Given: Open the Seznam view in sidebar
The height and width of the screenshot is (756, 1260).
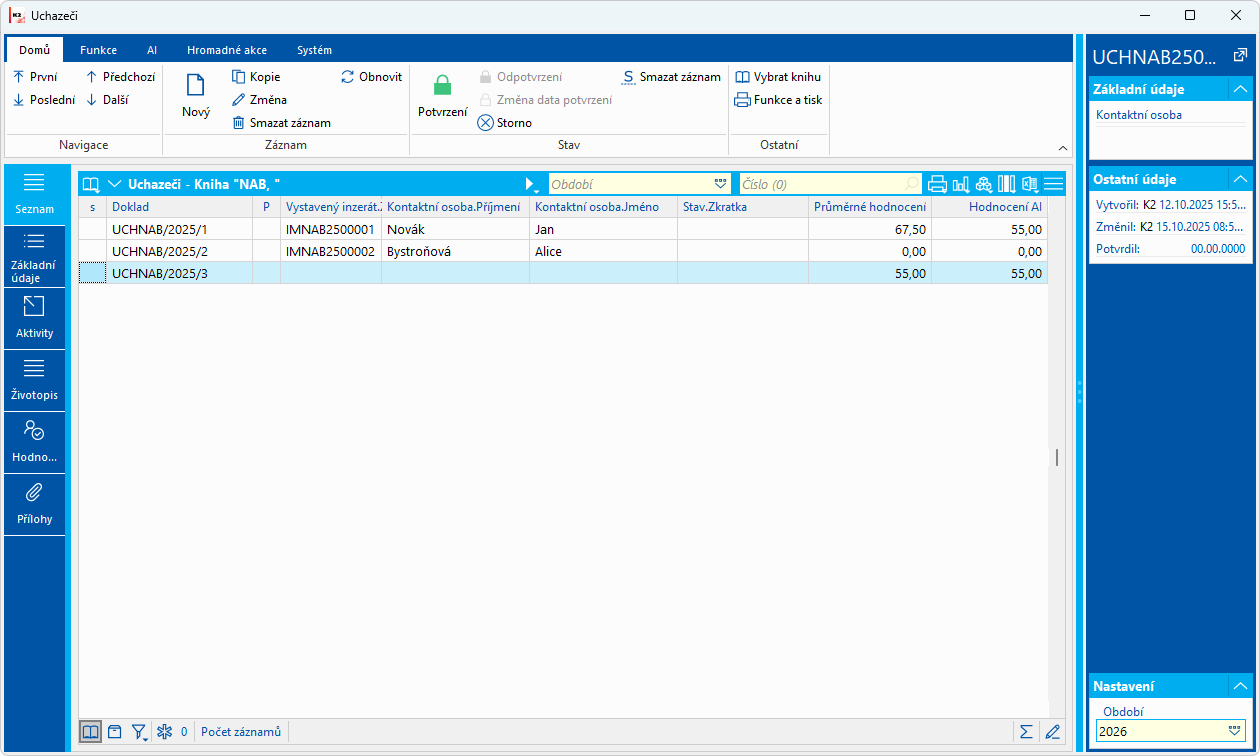Looking at the screenshot, I should pyautogui.click(x=35, y=195).
